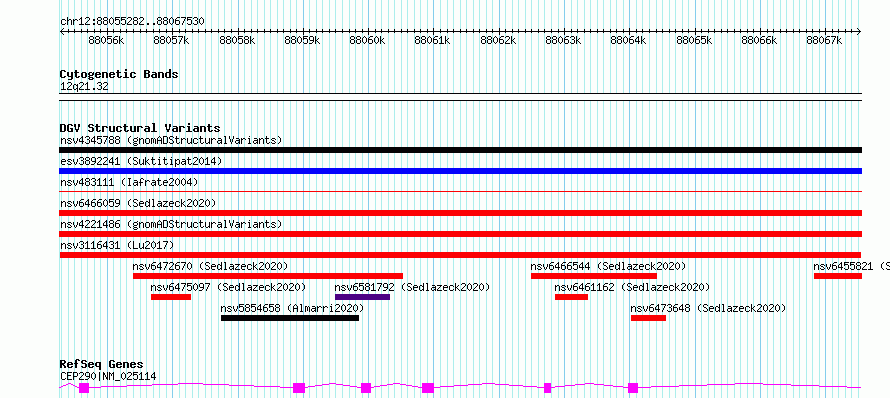Viewport: 890px width, 398px height.
Task: Click the 88066k ruler tick label
Action: 760,40
